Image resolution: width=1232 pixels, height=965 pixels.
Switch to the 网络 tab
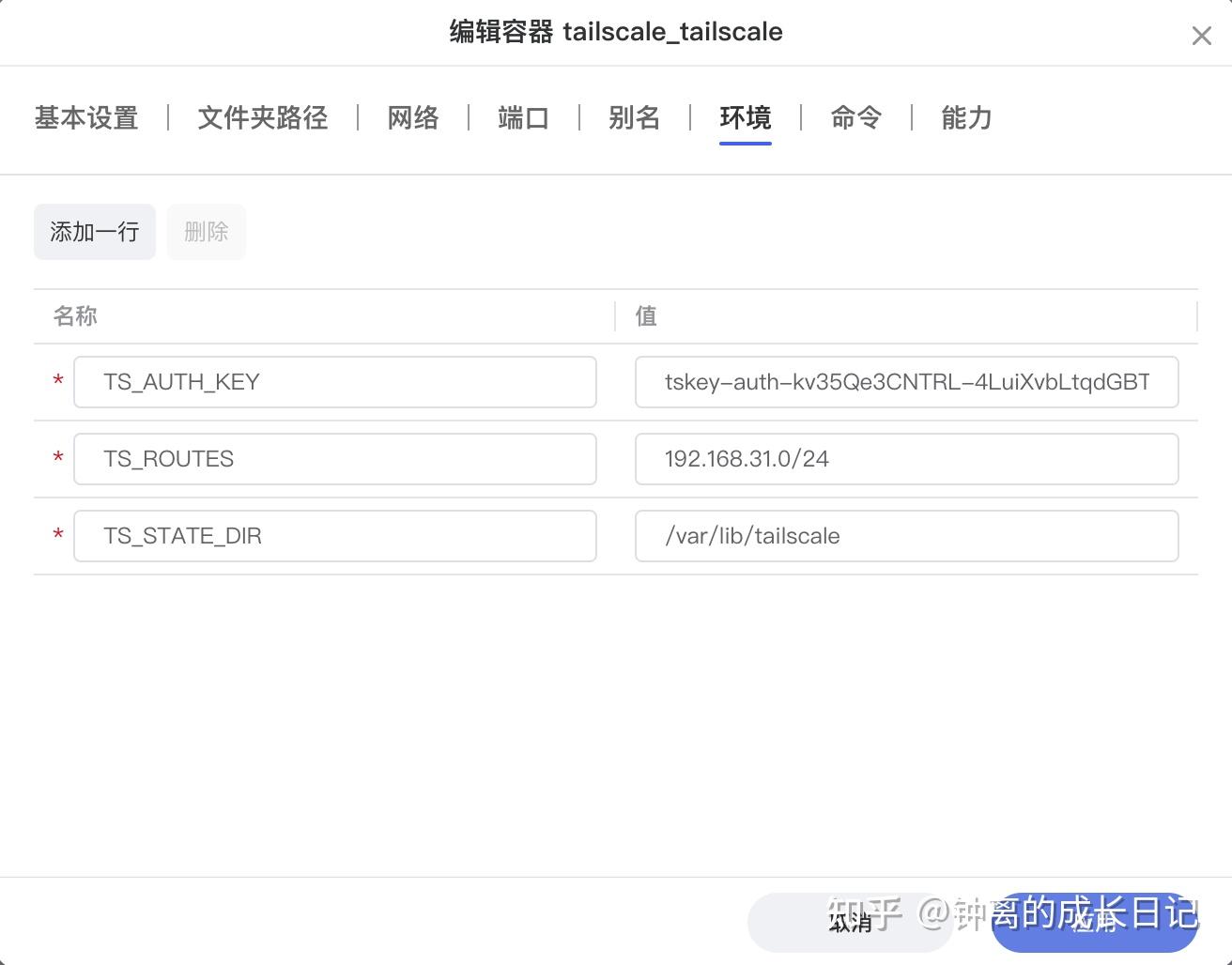pyautogui.click(x=412, y=118)
